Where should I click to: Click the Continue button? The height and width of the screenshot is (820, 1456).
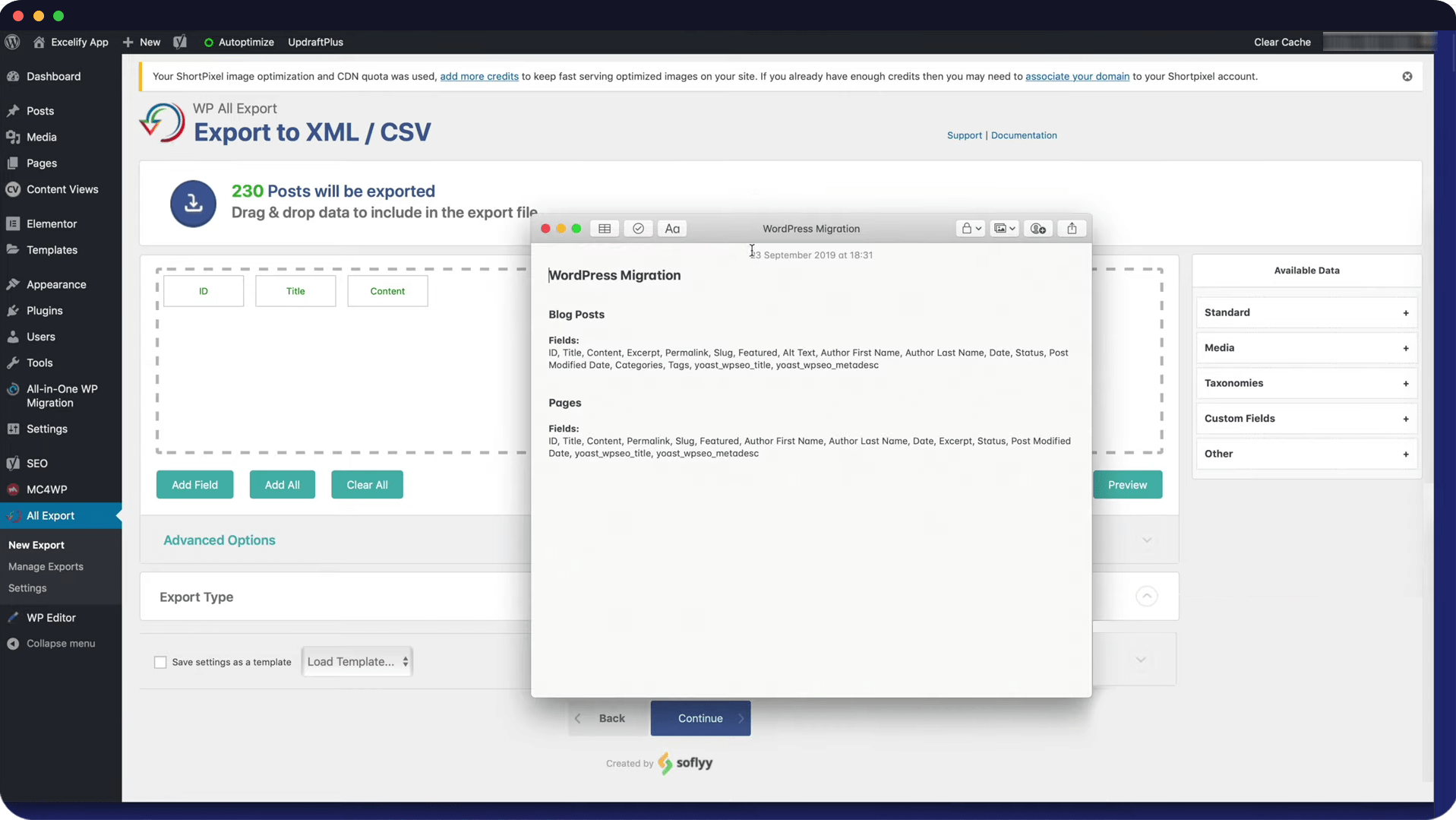[700, 718]
